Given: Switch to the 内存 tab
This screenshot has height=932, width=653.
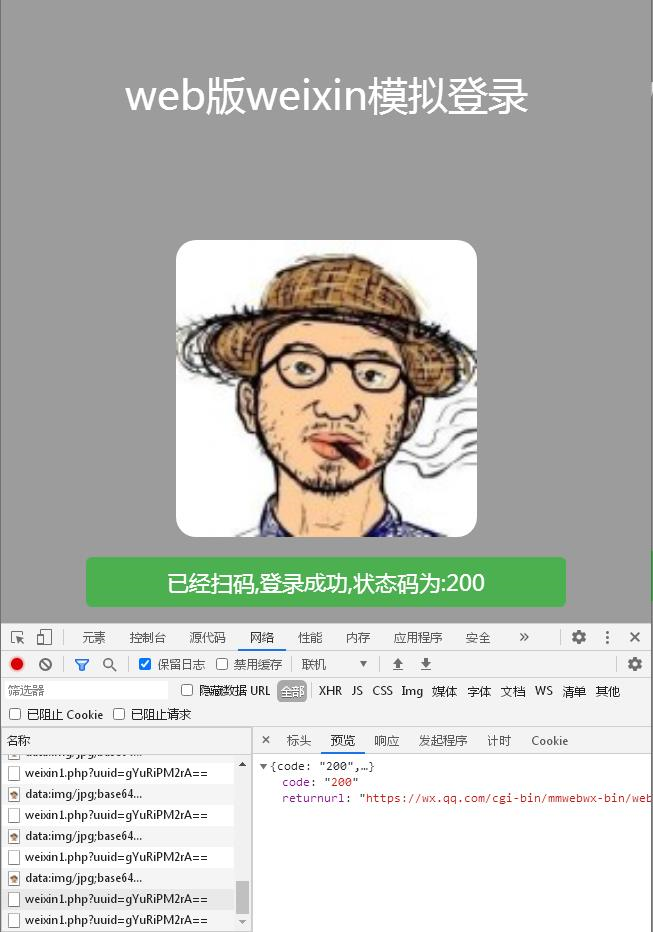Looking at the screenshot, I should pyautogui.click(x=358, y=638).
